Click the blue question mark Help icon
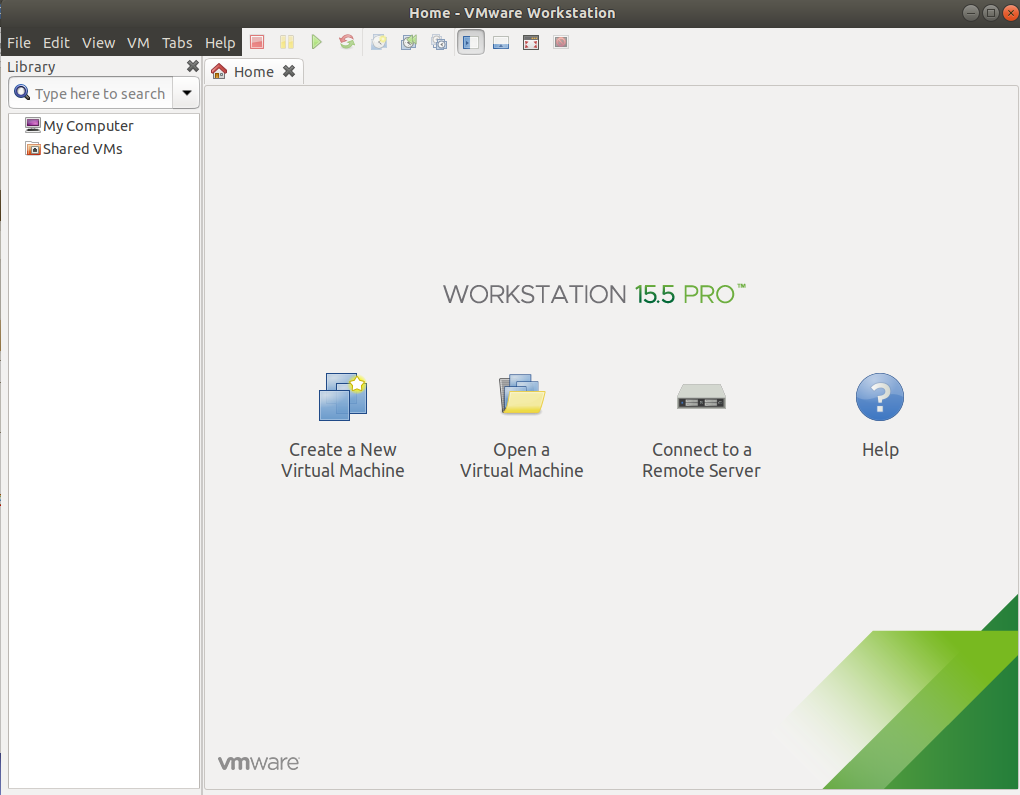The width and height of the screenshot is (1020, 795). (x=879, y=397)
